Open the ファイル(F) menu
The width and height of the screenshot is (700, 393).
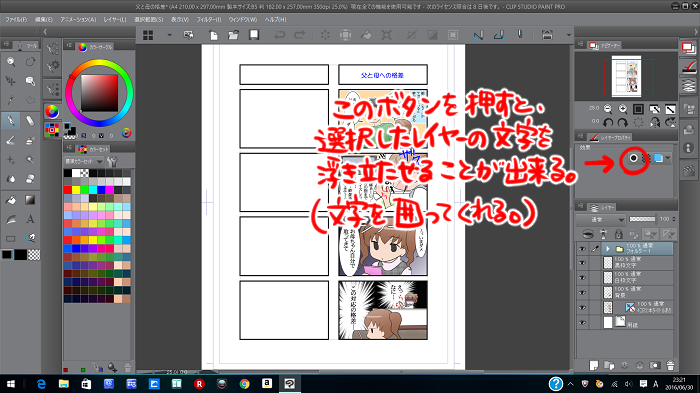tap(16, 20)
